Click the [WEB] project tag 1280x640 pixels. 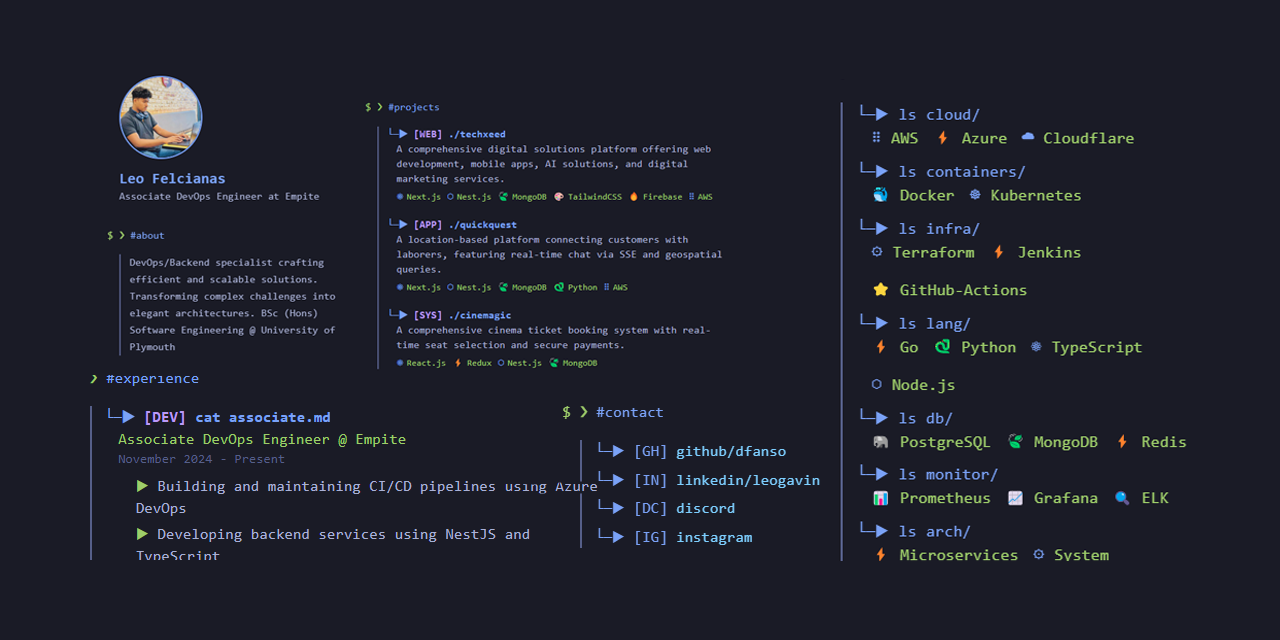(x=428, y=134)
